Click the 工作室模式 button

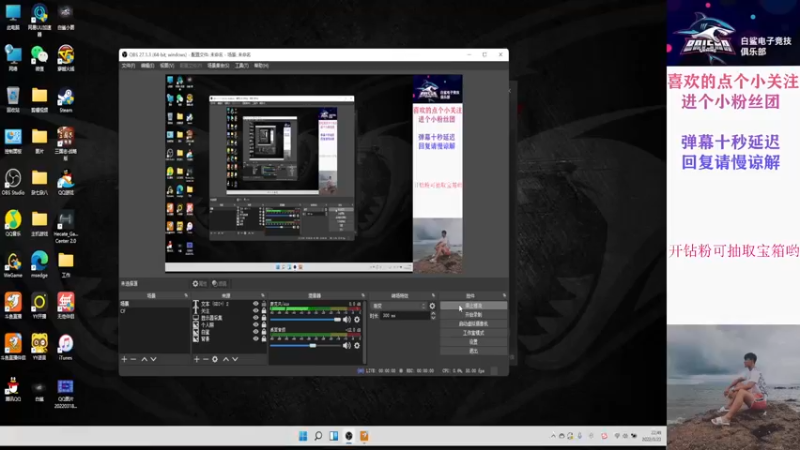pyautogui.click(x=473, y=333)
